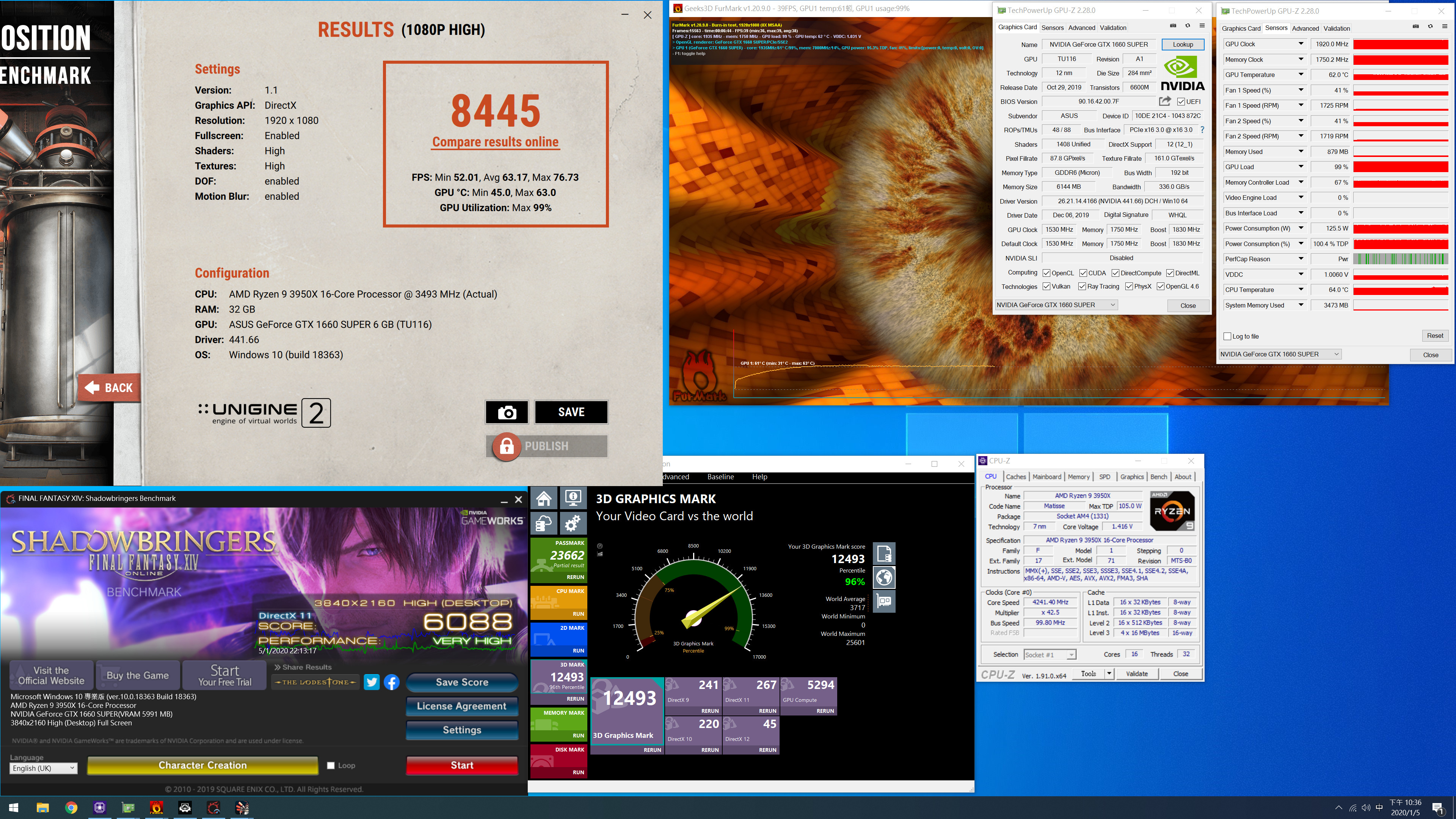This screenshot has width=1456, height=819.
Task: Expand GPU Clock sensor dropdown arrow
Action: pos(1301,44)
